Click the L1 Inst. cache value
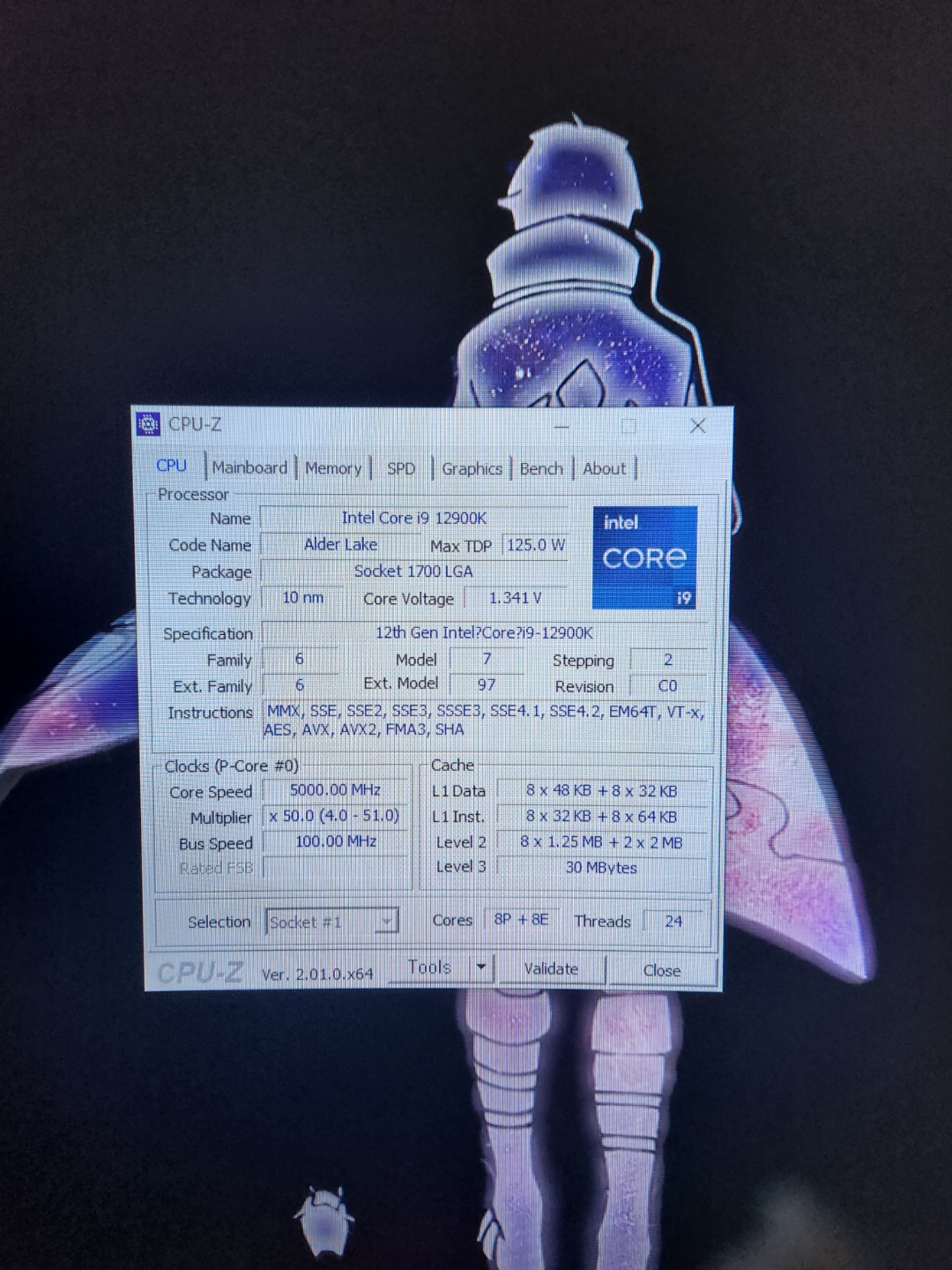The image size is (952, 1270). (x=602, y=817)
